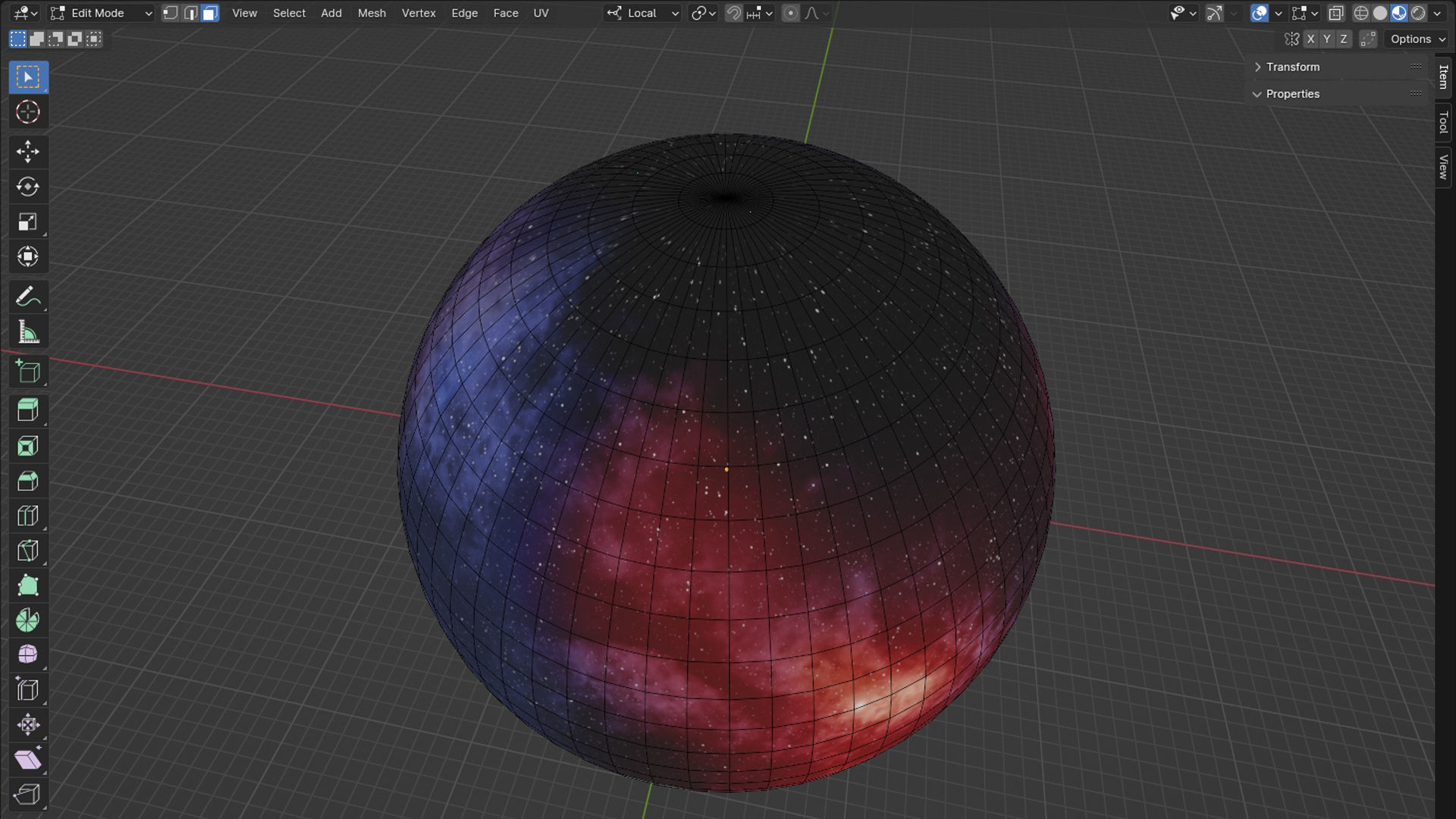Activate the Shear tool
Viewport: 1456px width, 819px height.
(28, 759)
